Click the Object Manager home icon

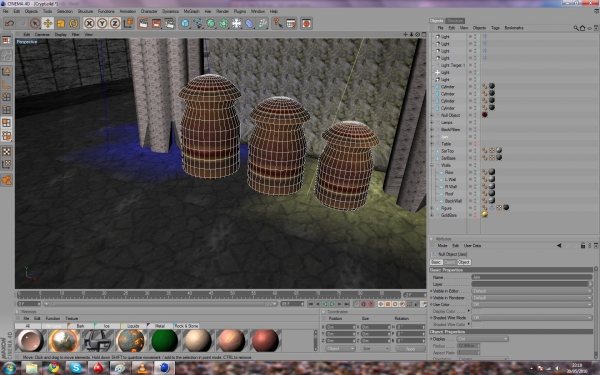tap(582, 28)
